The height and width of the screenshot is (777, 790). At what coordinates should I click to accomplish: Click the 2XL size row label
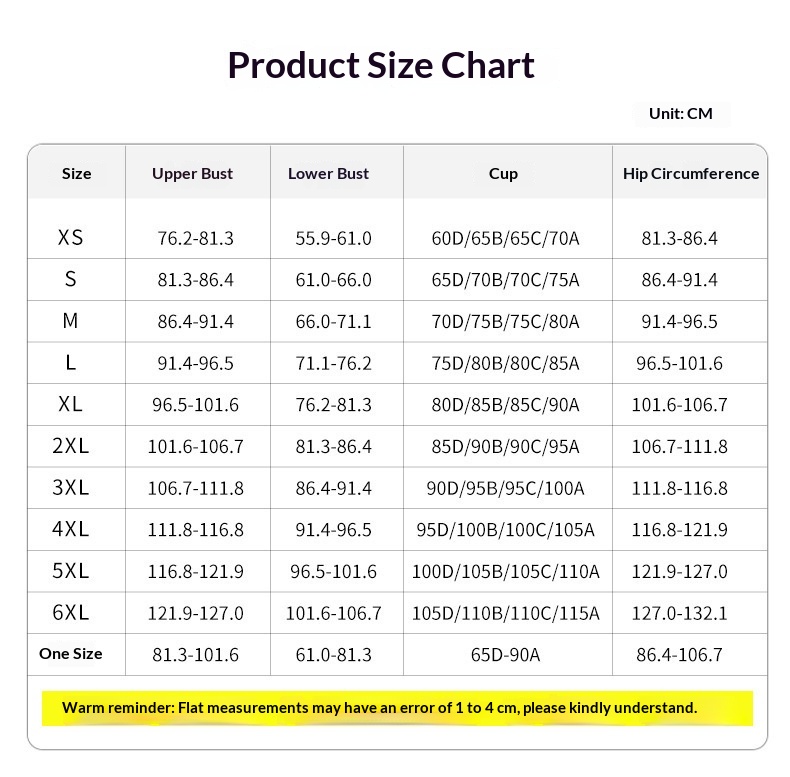(x=71, y=446)
